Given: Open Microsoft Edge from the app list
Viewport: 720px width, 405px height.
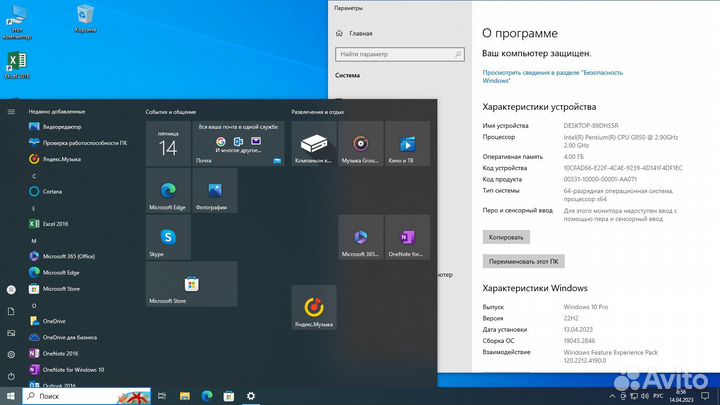Looking at the screenshot, I should pyautogui.click(x=54, y=272).
